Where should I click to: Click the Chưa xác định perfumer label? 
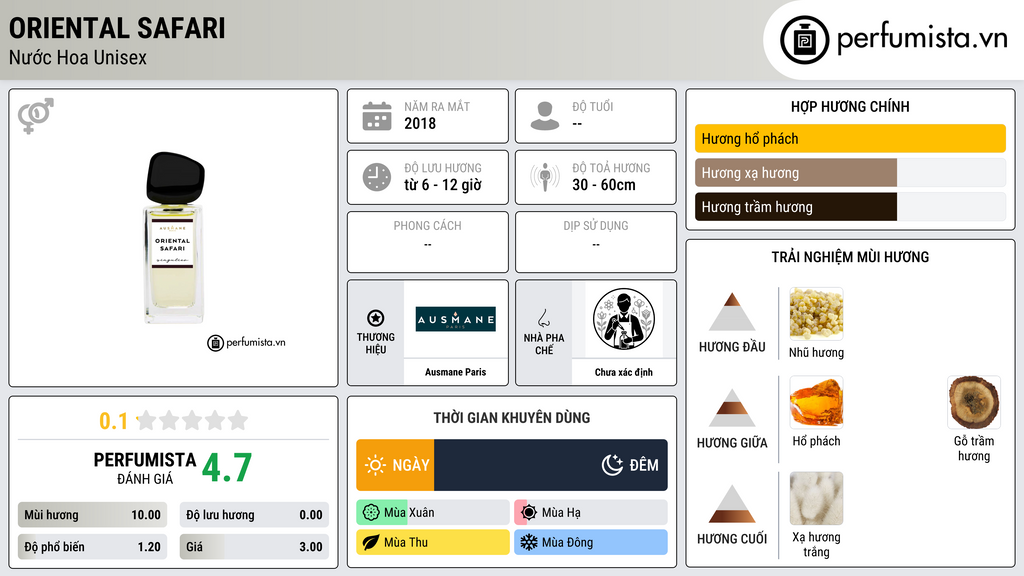click(624, 372)
